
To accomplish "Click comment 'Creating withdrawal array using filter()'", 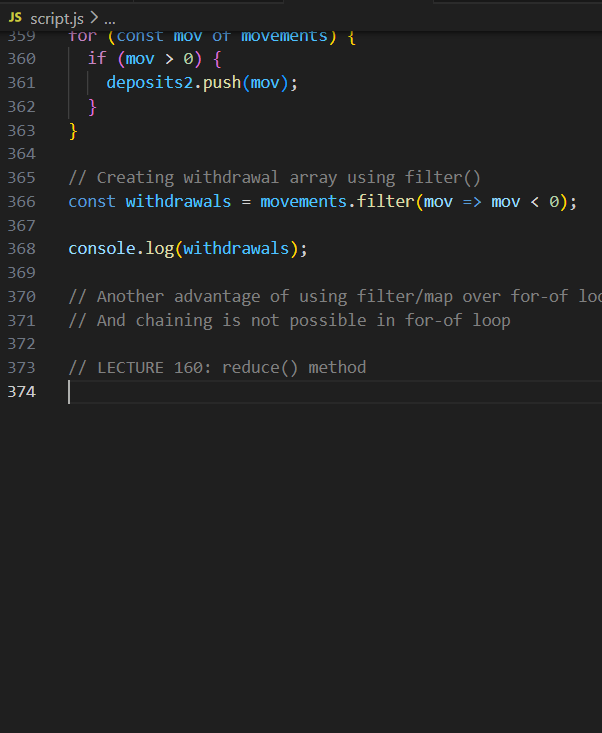I will (274, 178).
